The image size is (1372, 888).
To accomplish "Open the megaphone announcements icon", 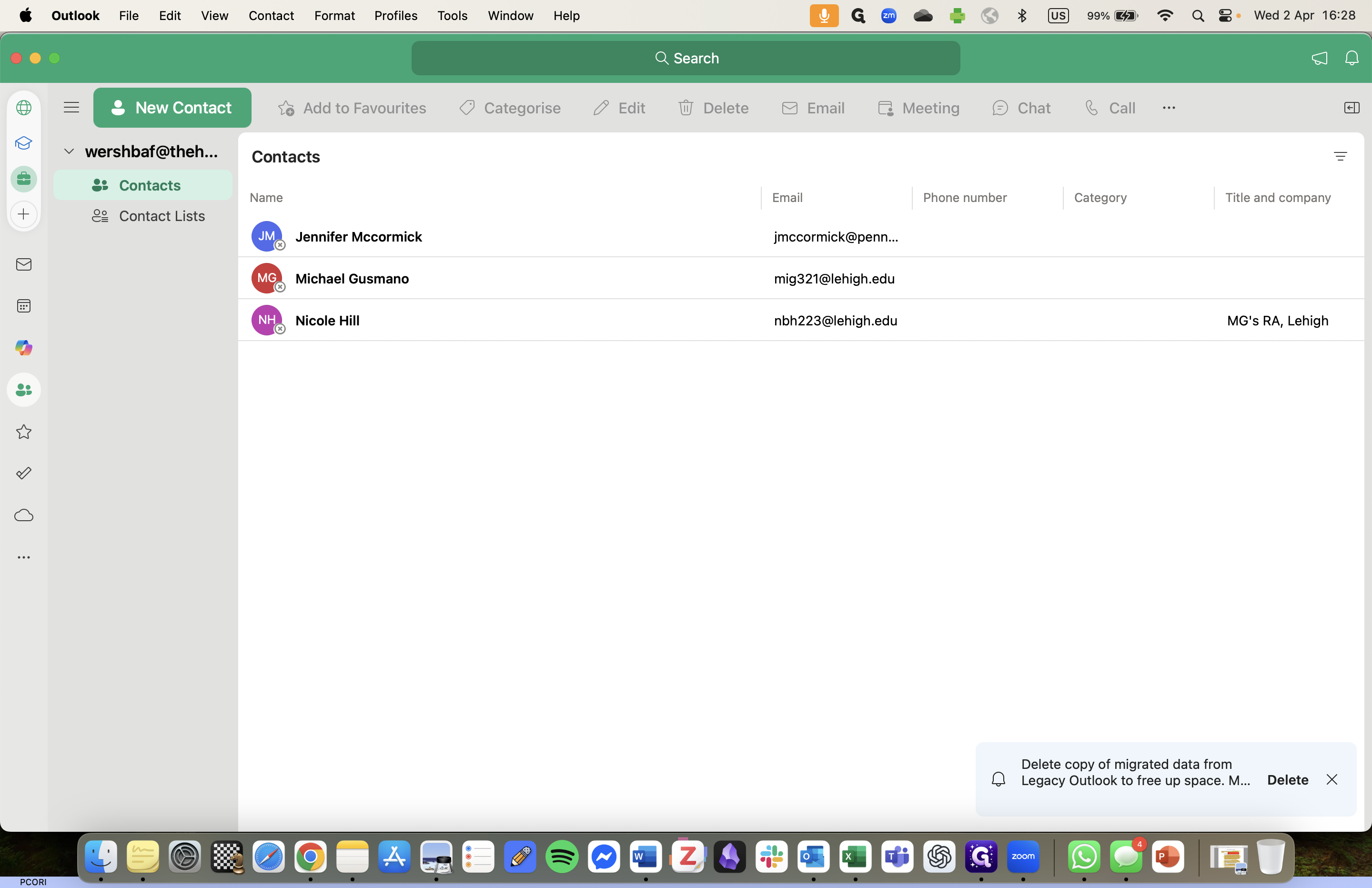I will pos(1320,58).
